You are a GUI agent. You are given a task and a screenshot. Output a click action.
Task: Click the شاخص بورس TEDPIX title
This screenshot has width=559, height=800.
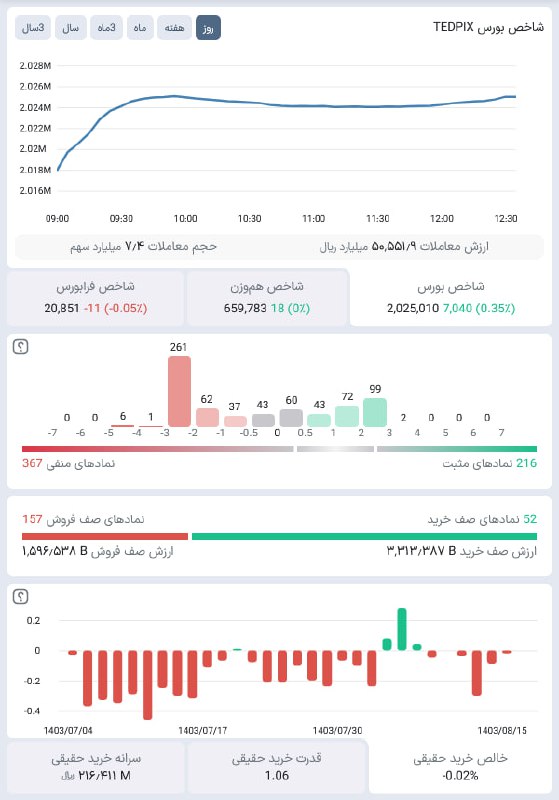click(489, 27)
